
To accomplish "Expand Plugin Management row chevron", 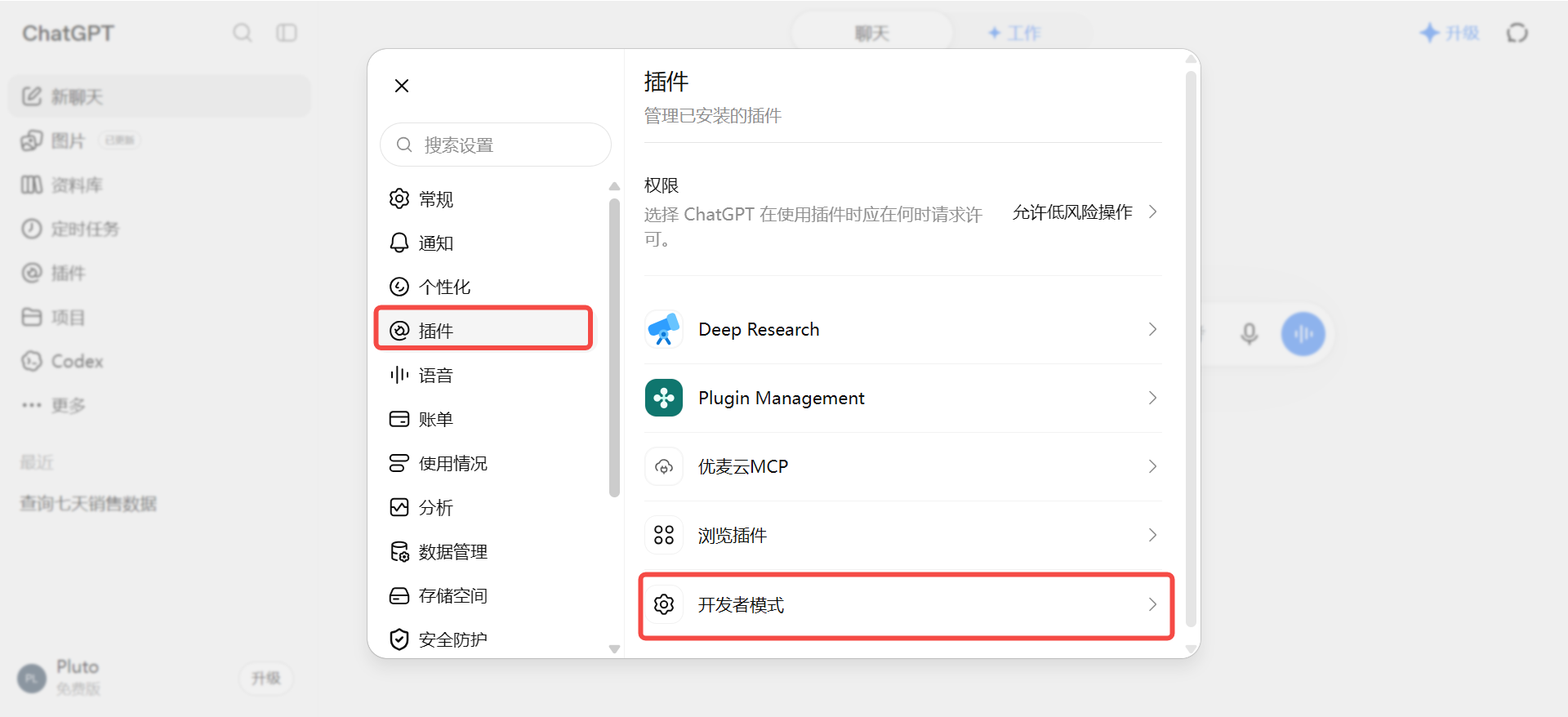I will 1152,398.
